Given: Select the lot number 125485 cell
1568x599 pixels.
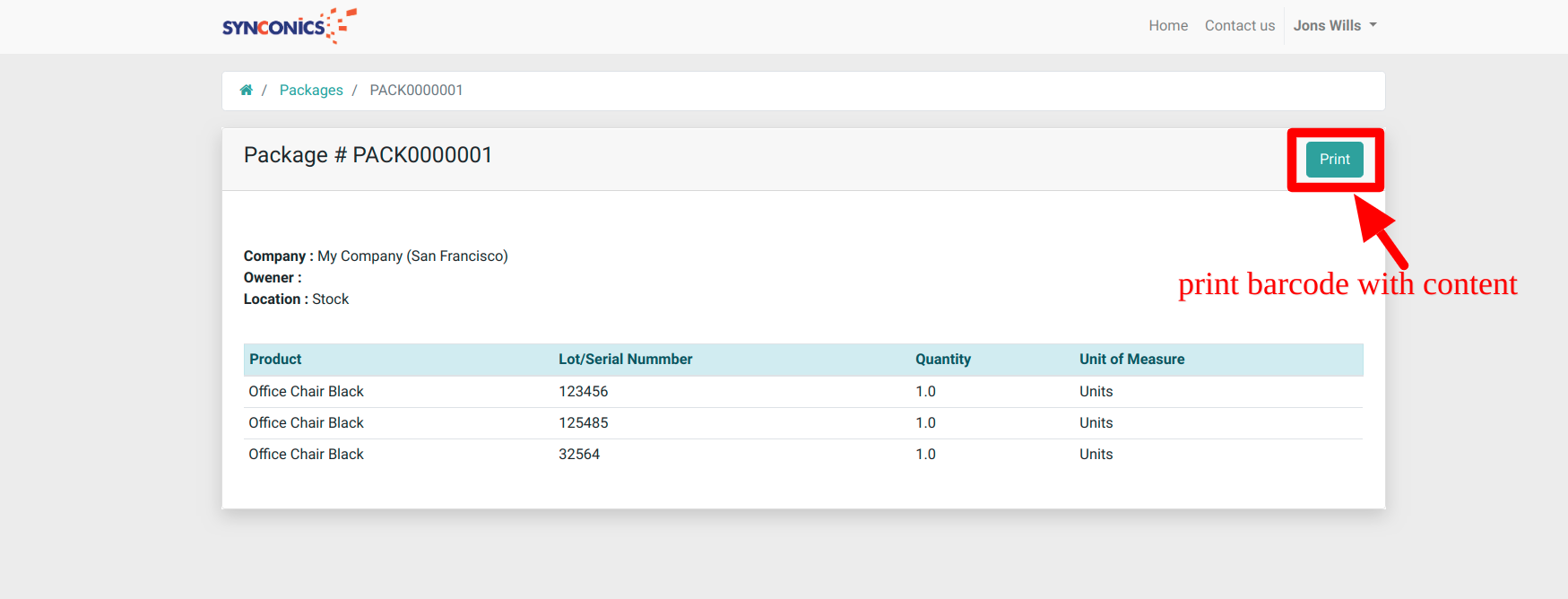Looking at the screenshot, I should (x=583, y=423).
